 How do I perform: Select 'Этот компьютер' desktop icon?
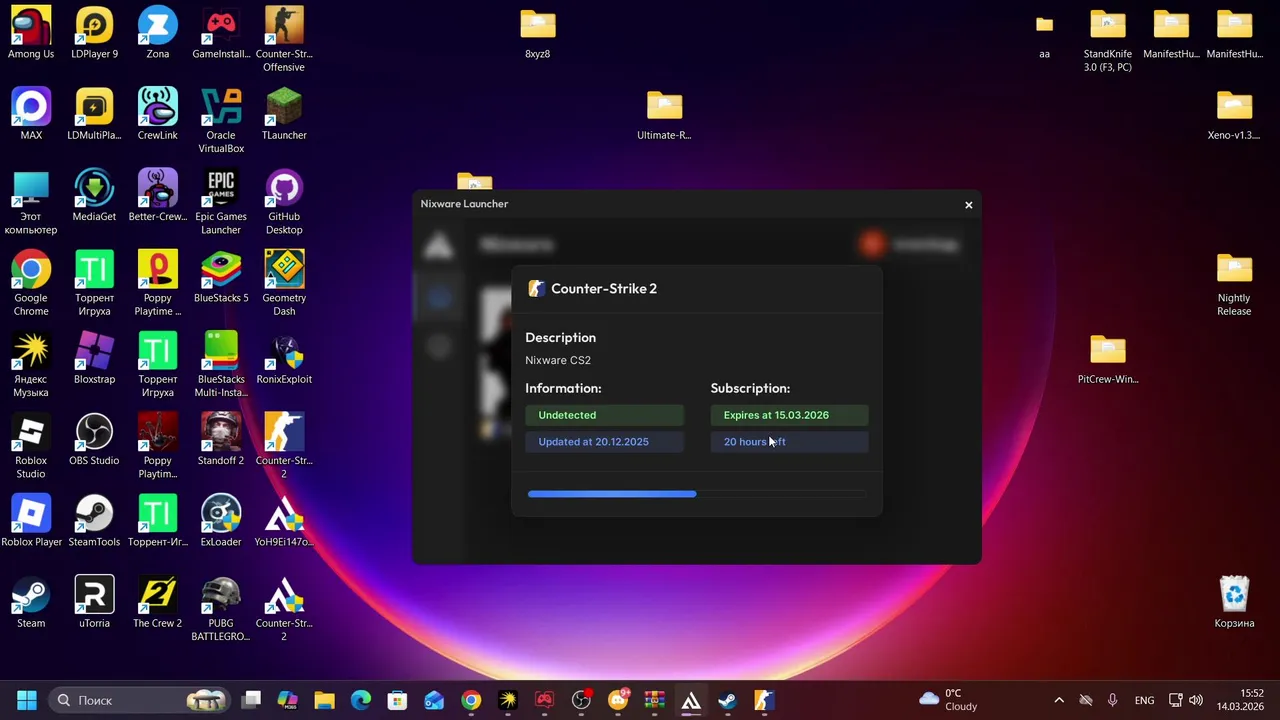(31, 202)
